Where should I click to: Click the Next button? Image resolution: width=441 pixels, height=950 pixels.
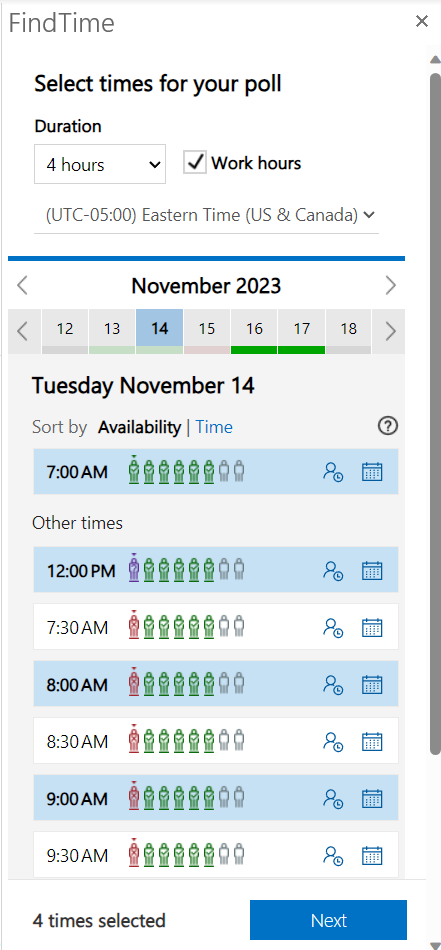pyautogui.click(x=328, y=920)
